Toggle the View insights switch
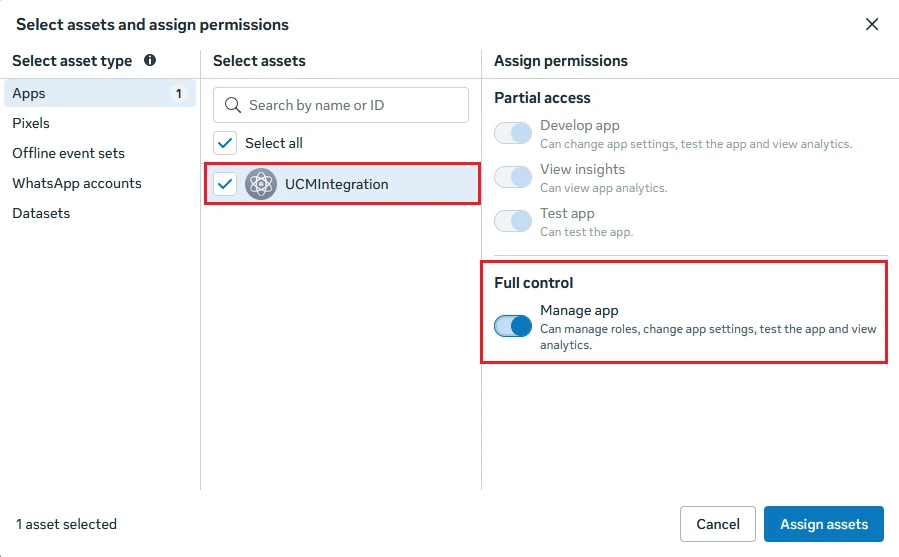The width and height of the screenshot is (899, 557). [513, 177]
